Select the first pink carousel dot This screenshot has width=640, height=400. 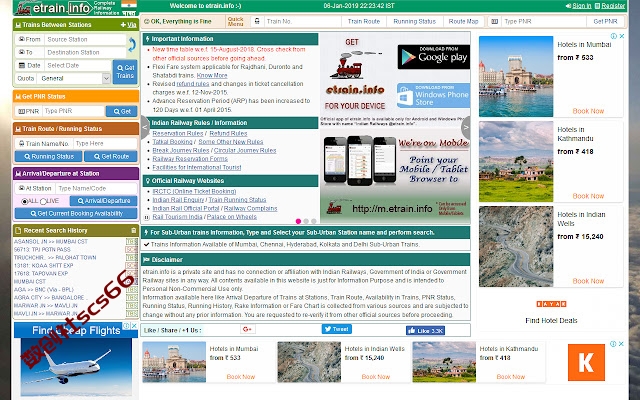(298, 221)
